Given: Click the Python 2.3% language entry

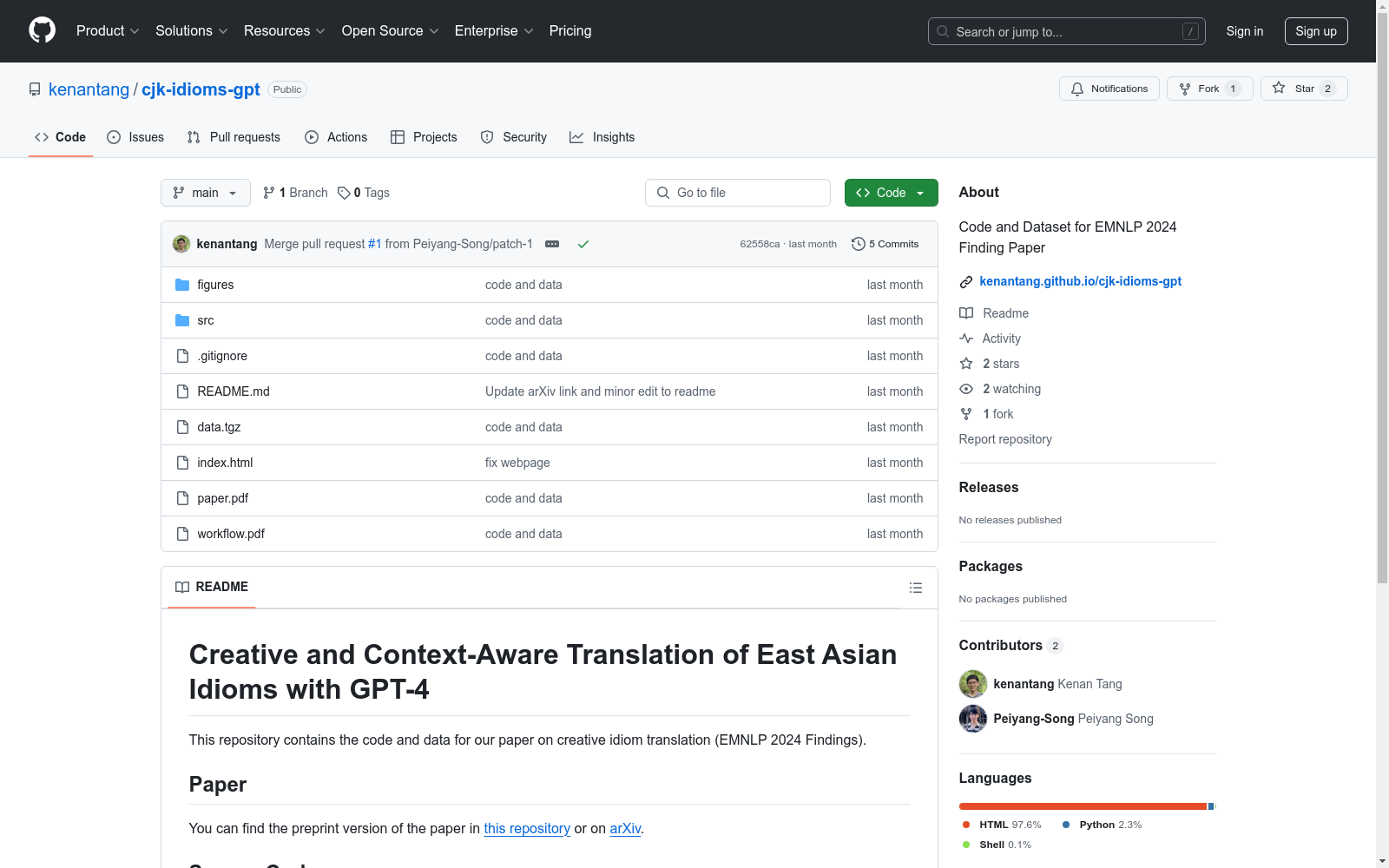Looking at the screenshot, I should [x=1103, y=825].
